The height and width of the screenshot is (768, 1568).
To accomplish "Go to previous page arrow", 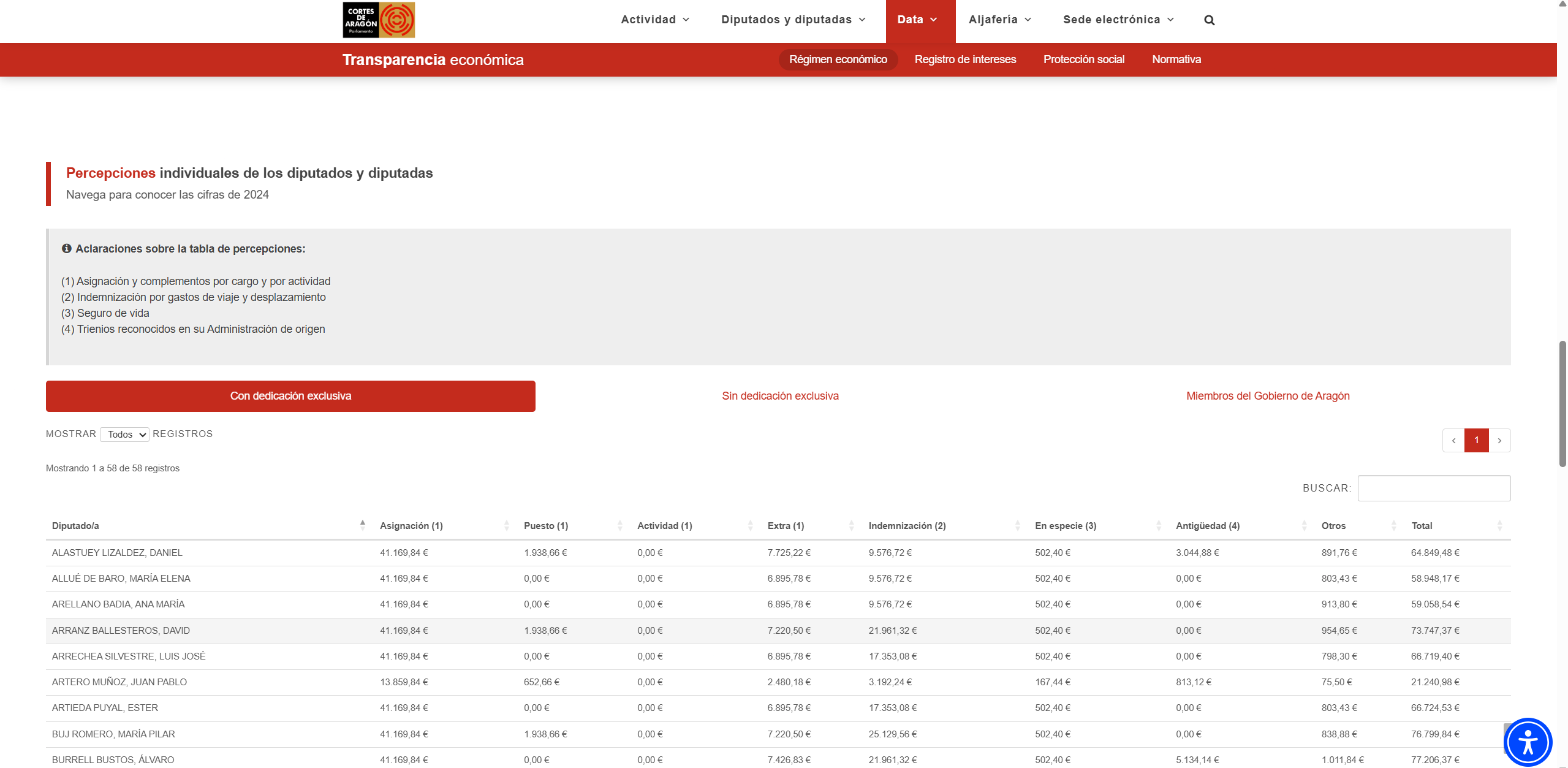I will [1453, 441].
